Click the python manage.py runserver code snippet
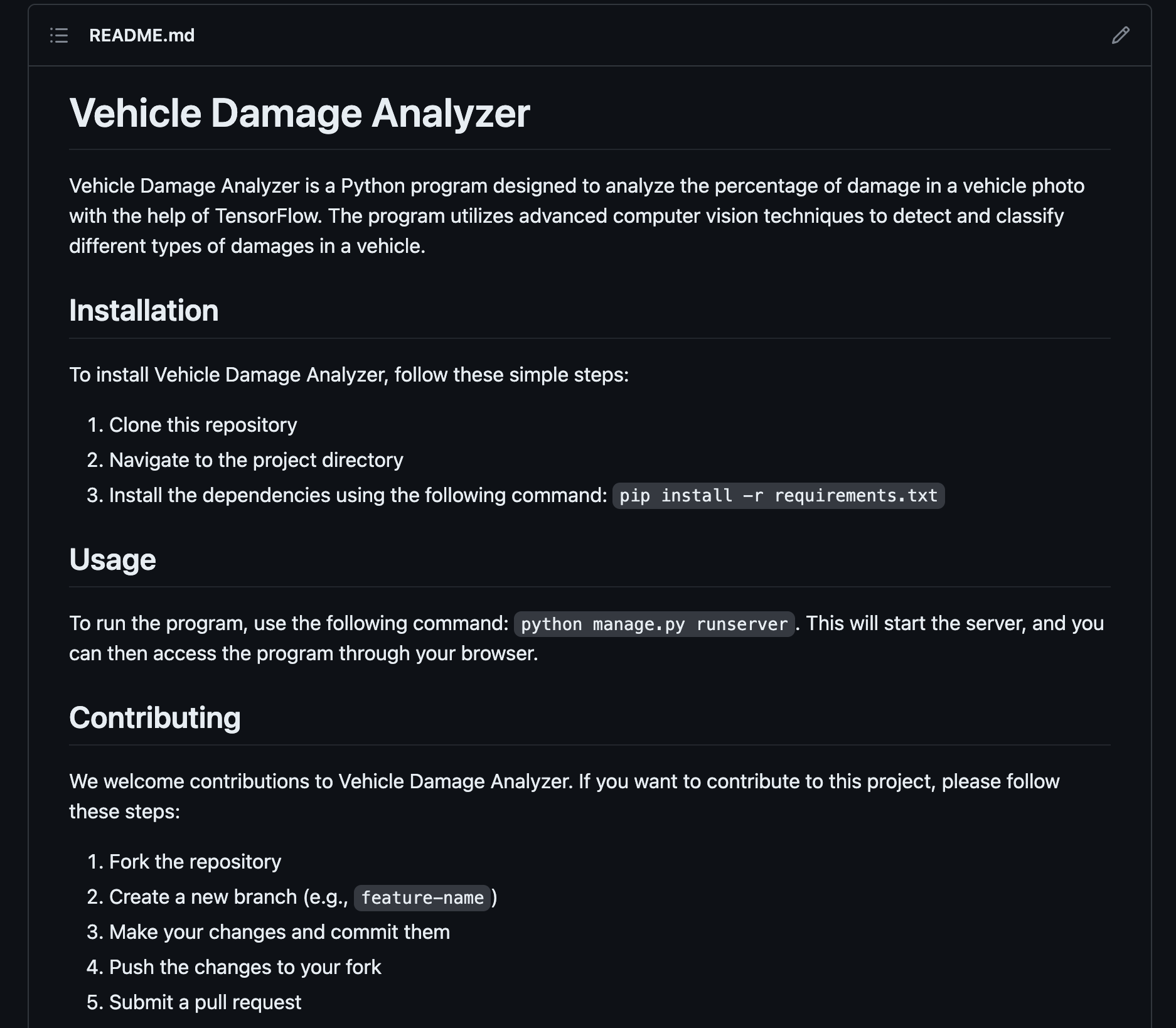 tap(654, 624)
